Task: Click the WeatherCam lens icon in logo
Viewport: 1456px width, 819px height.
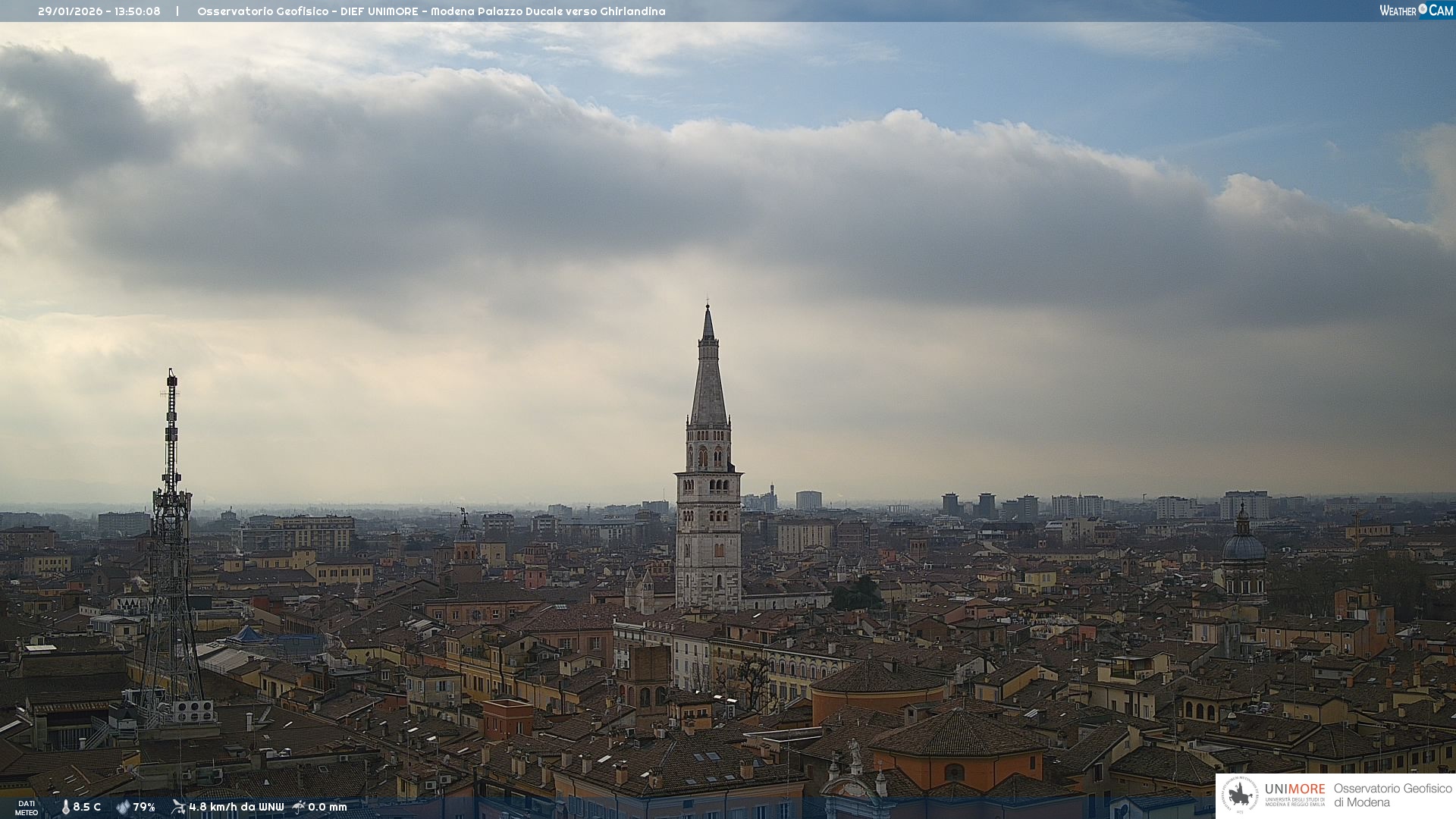Action: [x=1423, y=9]
